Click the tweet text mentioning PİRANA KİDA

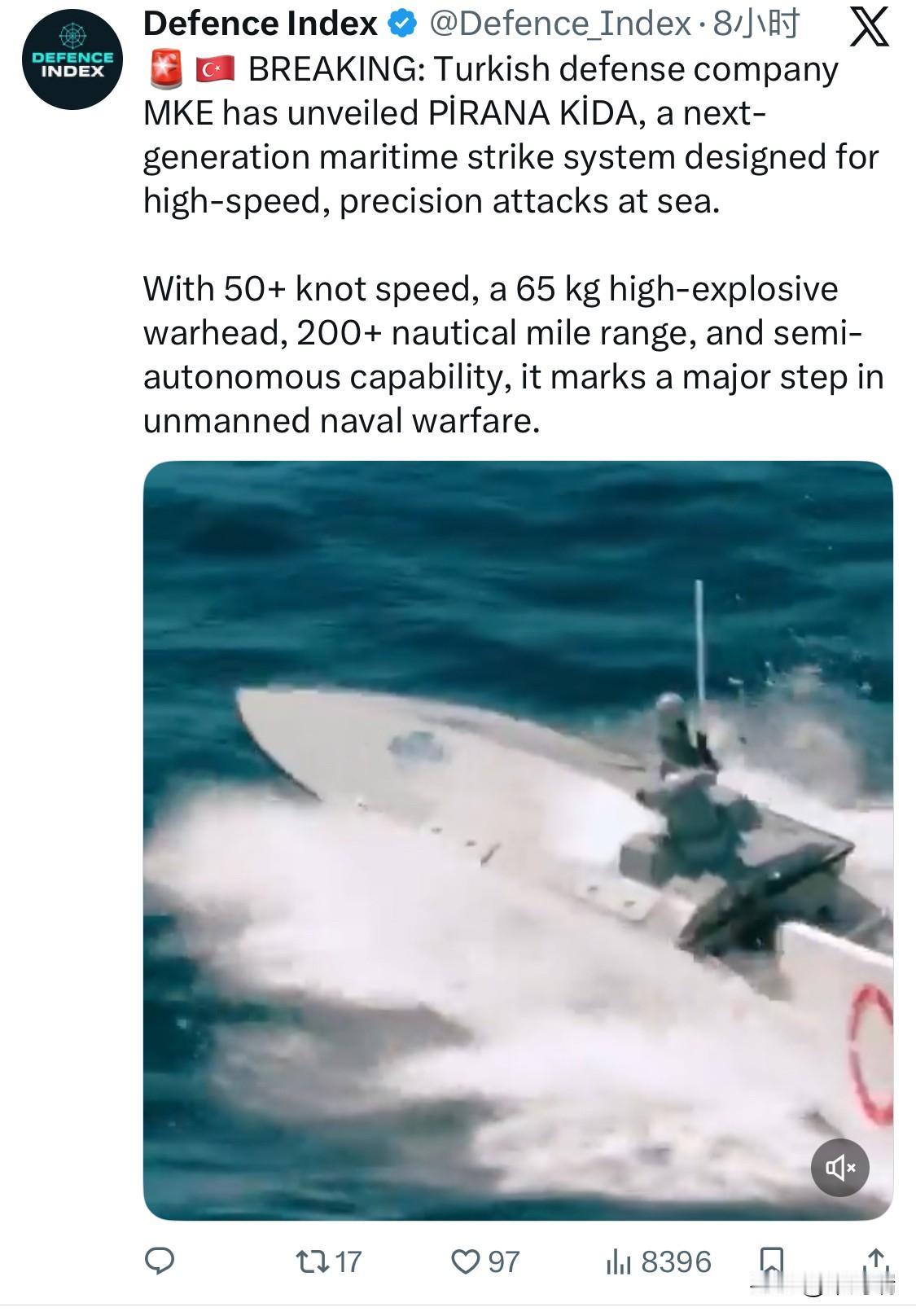click(x=511, y=135)
